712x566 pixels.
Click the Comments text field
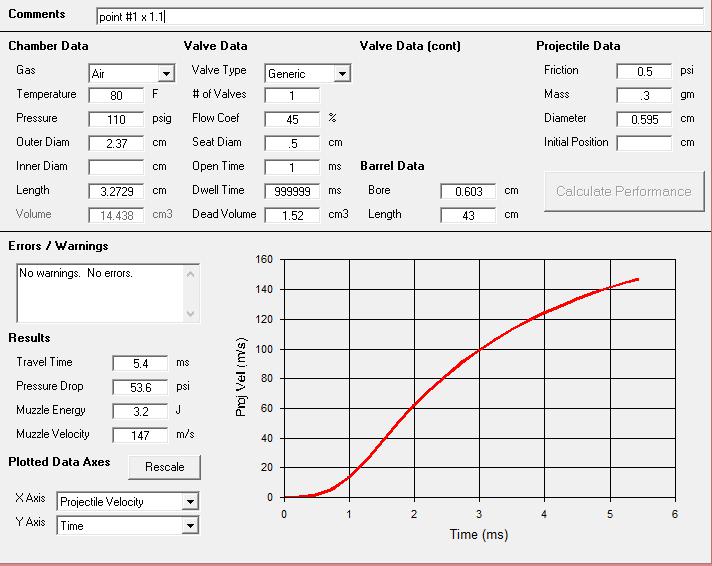tap(400, 17)
